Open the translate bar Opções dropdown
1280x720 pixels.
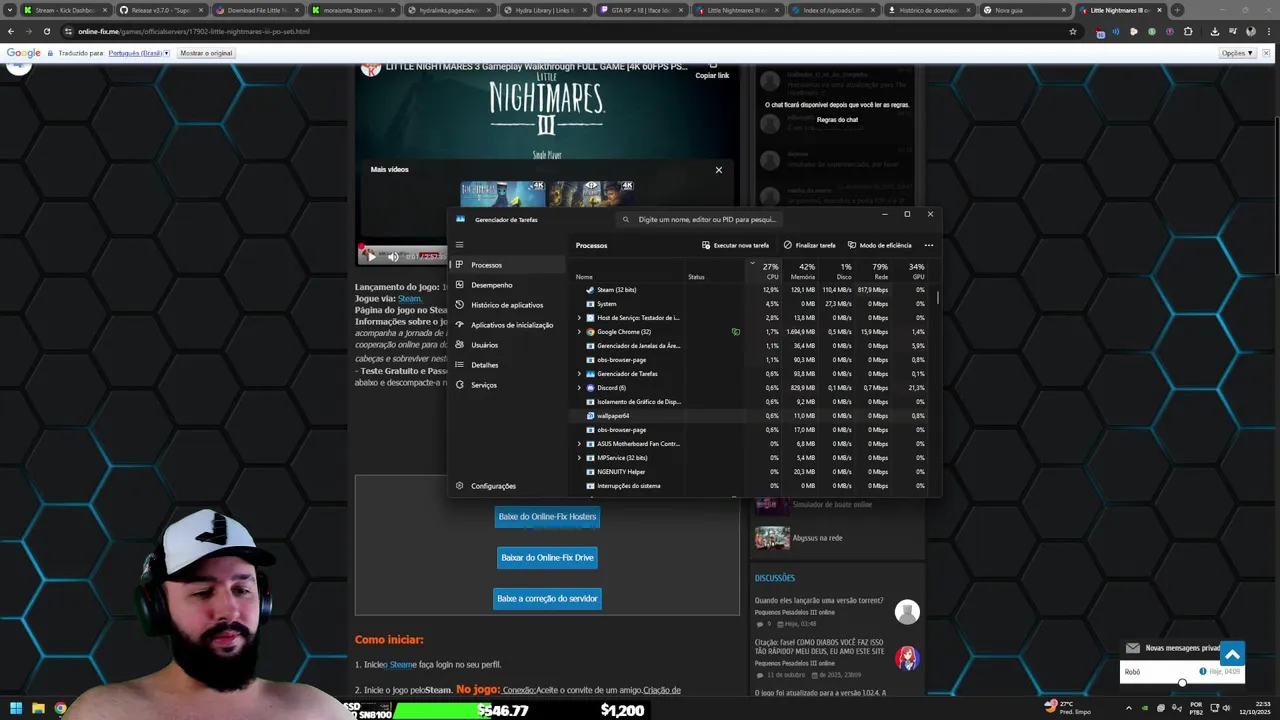1236,53
